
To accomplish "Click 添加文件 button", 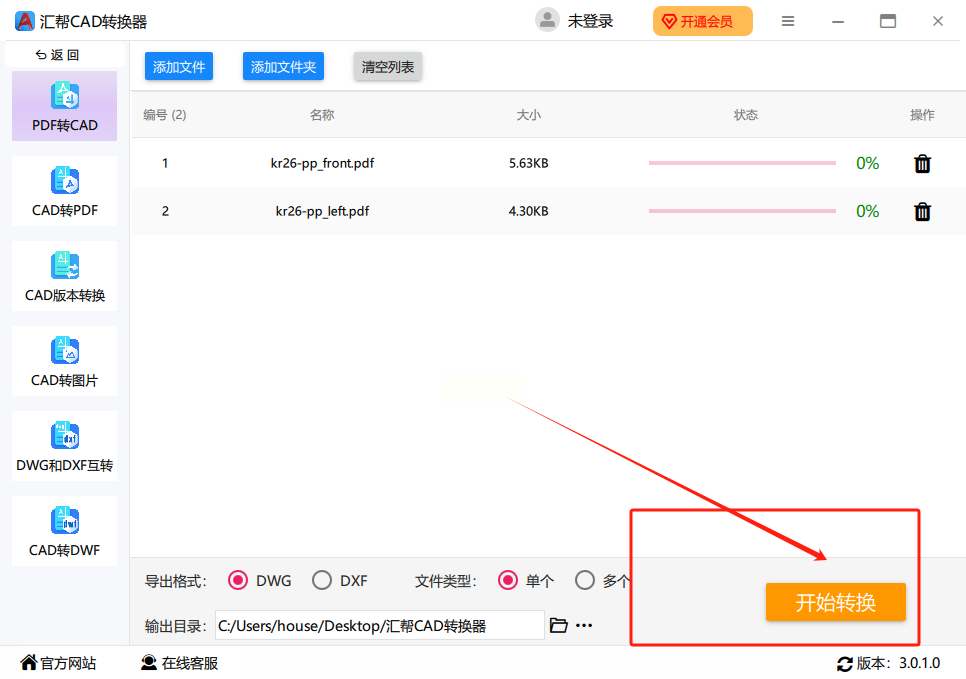I will tap(179, 67).
